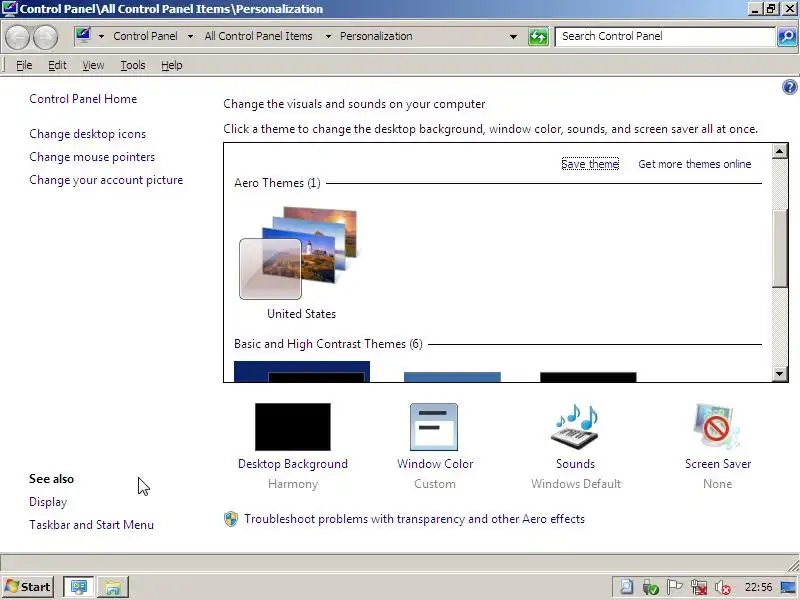Open the Tools menu
The image size is (800, 600).
[133, 65]
